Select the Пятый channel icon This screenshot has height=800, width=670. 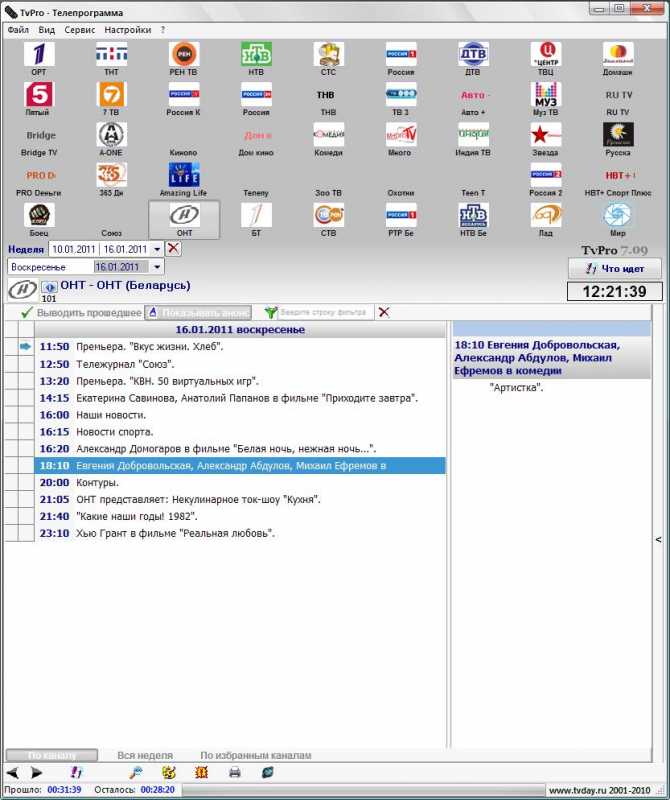(39, 94)
